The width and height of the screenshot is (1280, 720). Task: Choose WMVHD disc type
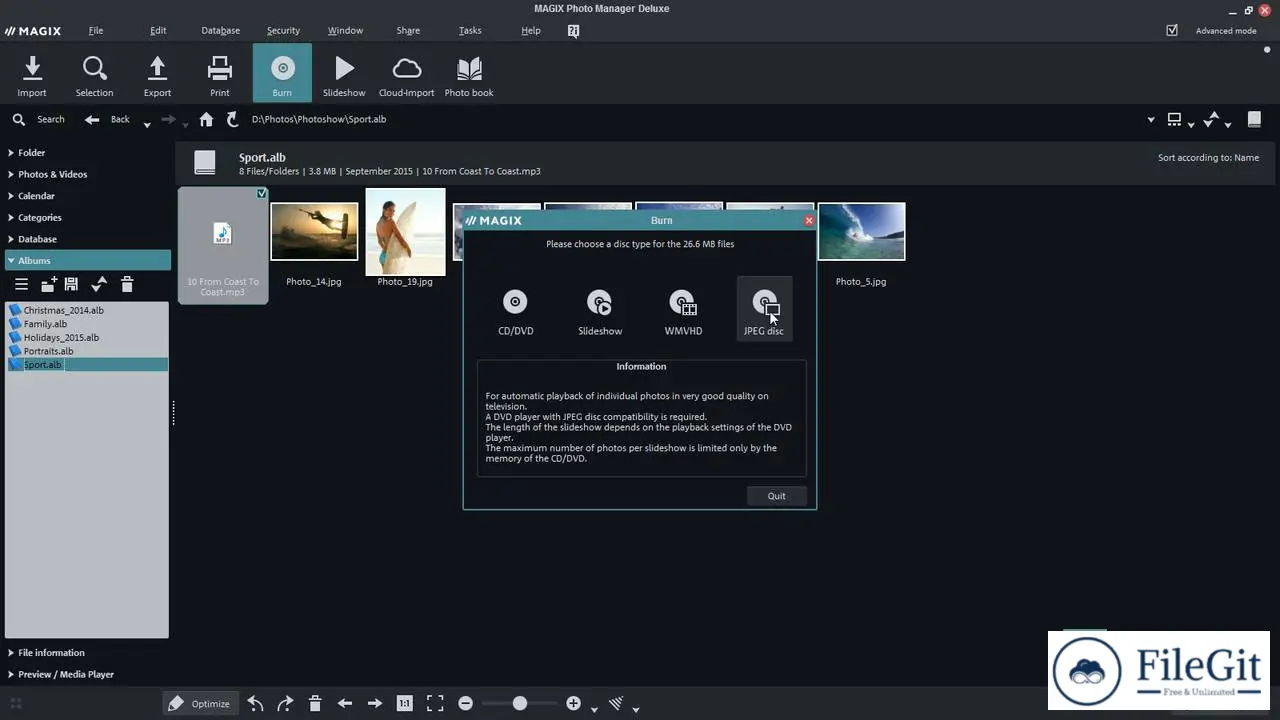[x=683, y=312]
